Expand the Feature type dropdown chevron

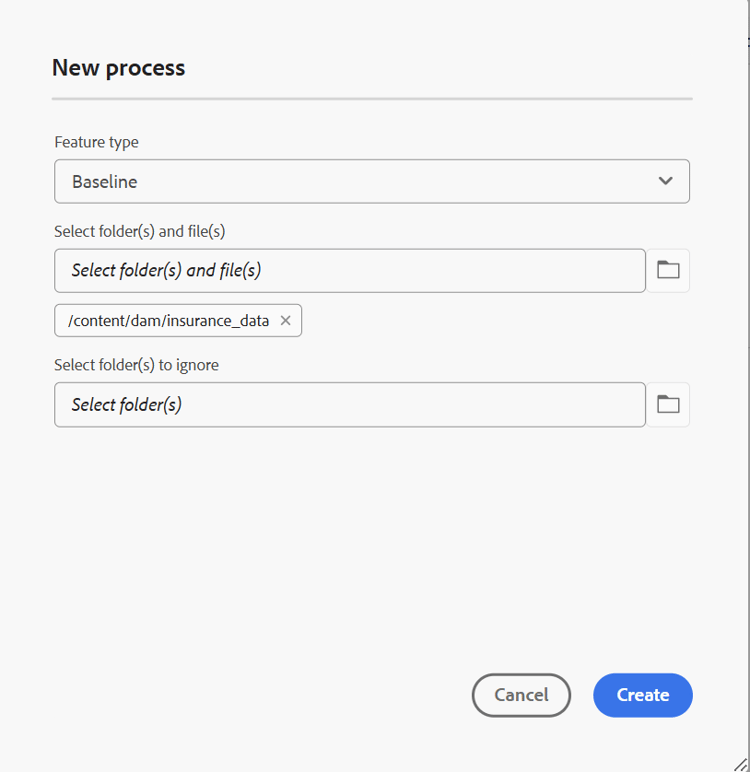tap(665, 181)
